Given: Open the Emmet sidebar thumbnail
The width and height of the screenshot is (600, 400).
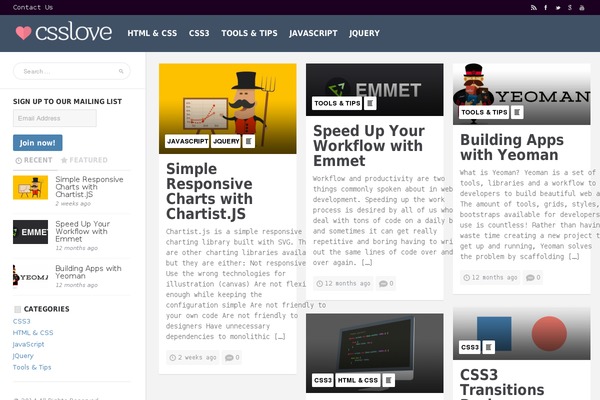Looking at the screenshot, I should point(30,232).
